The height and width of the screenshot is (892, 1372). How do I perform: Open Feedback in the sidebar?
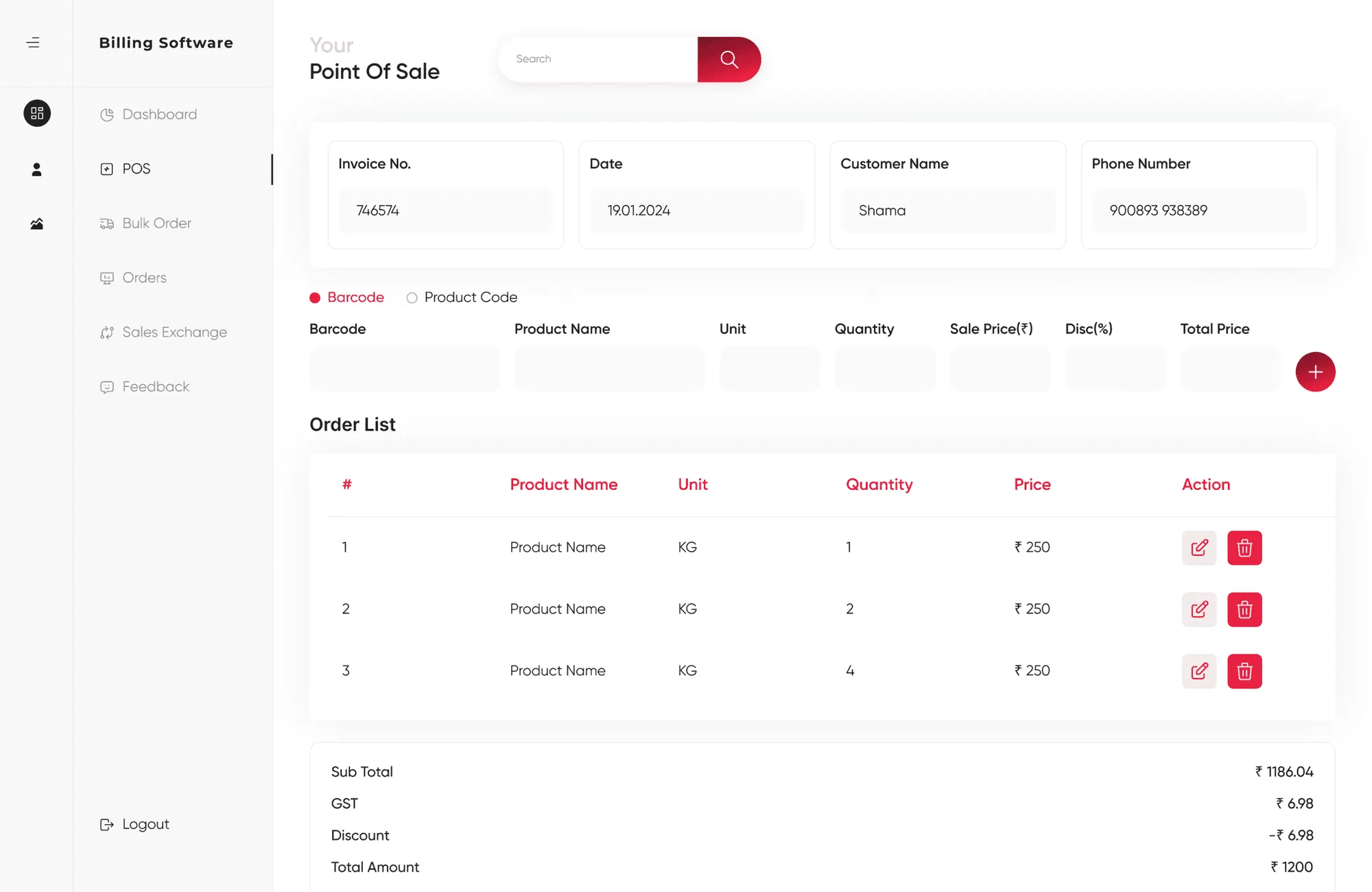tap(145, 386)
